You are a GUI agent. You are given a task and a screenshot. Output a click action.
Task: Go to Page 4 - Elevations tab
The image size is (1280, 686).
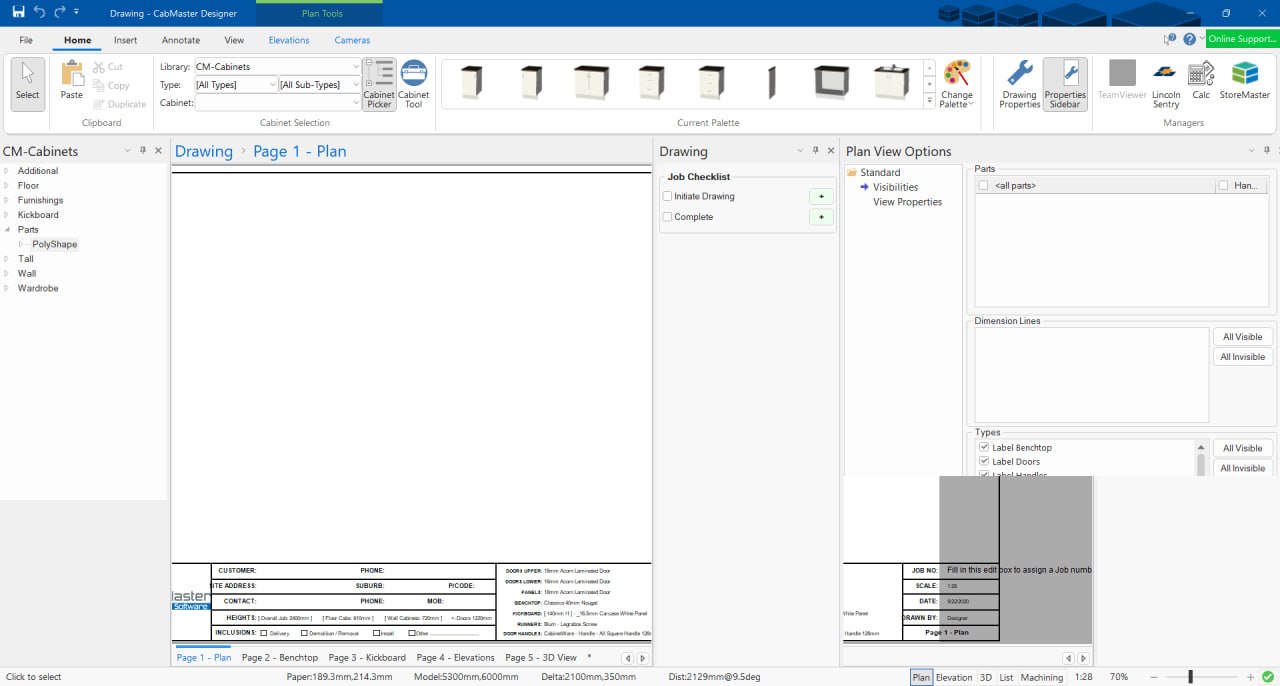[456, 658]
